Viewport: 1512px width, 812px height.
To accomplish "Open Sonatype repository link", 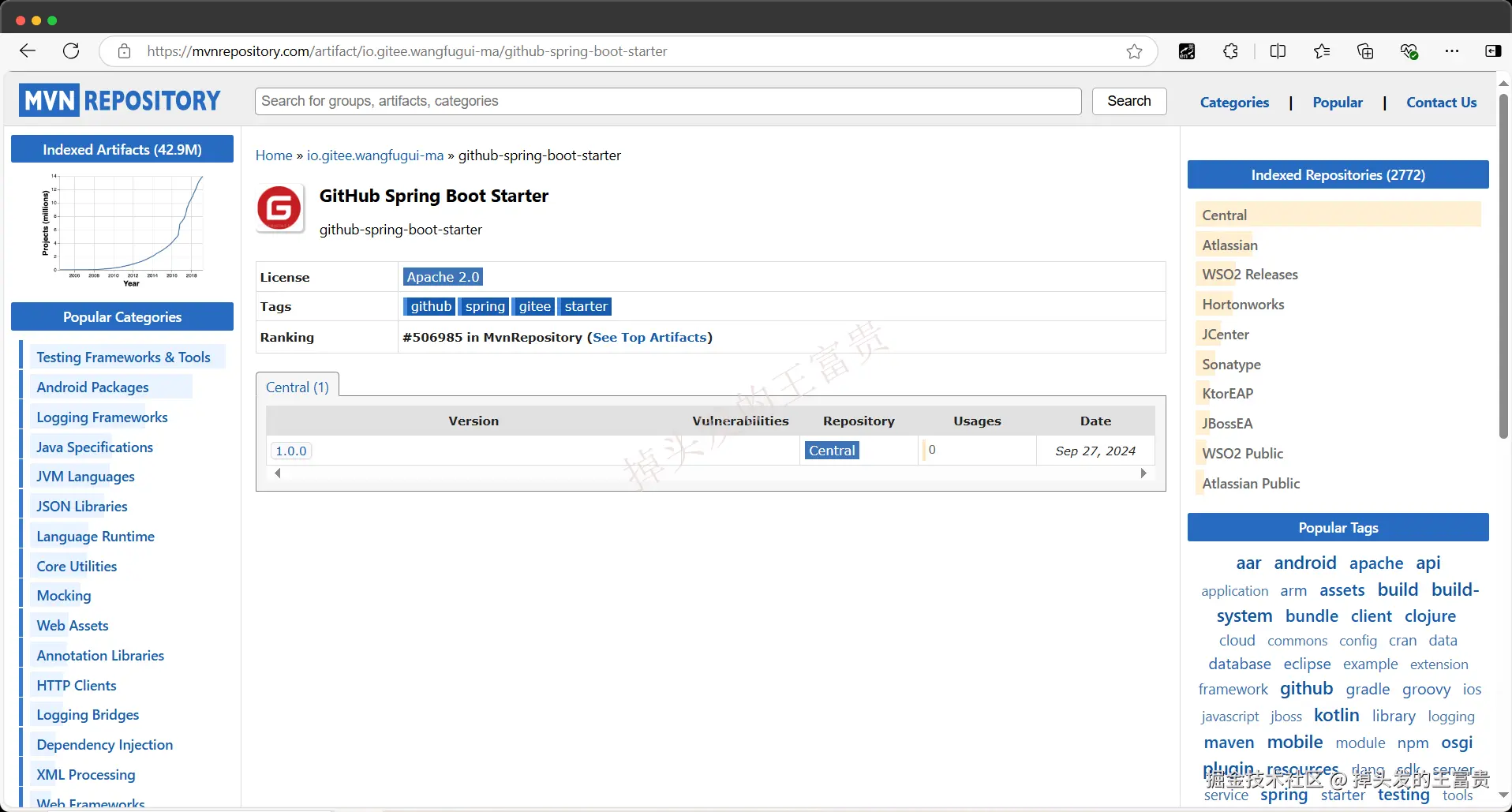I will coord(1232,365).
